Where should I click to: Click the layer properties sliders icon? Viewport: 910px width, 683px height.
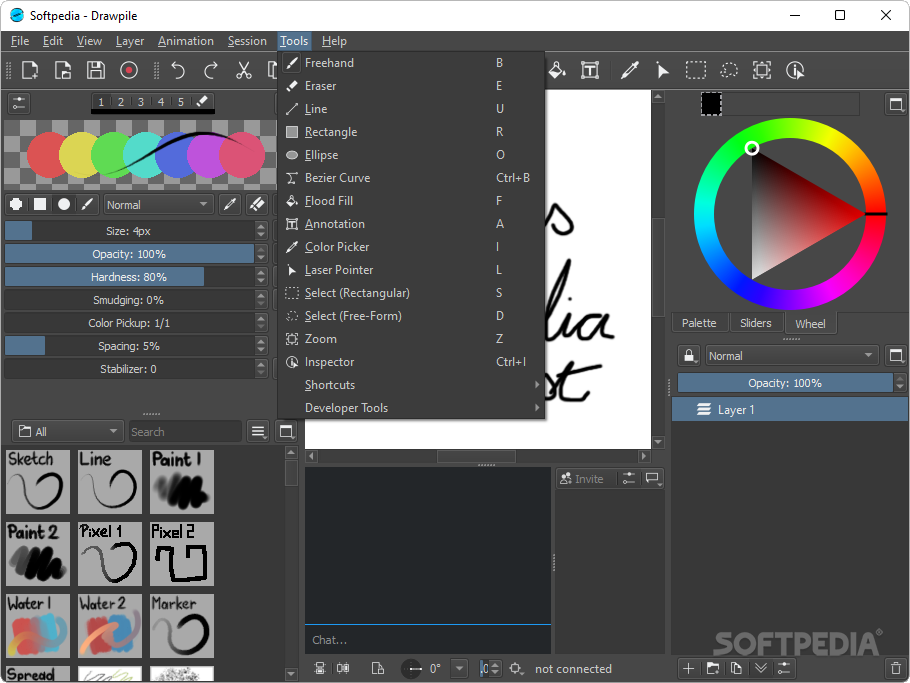click(x=784, y=668)
